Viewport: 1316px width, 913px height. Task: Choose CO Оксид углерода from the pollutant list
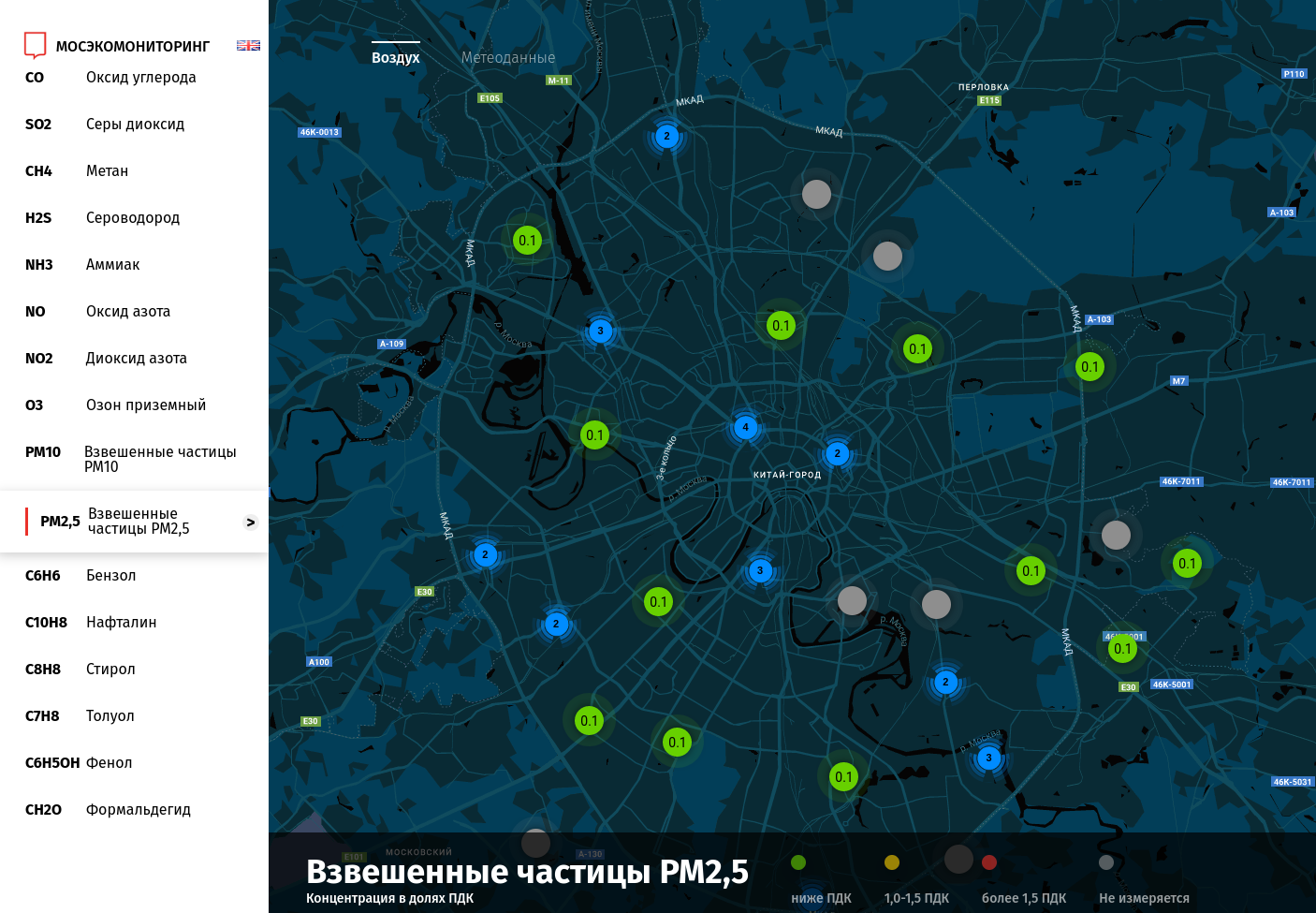110,78
